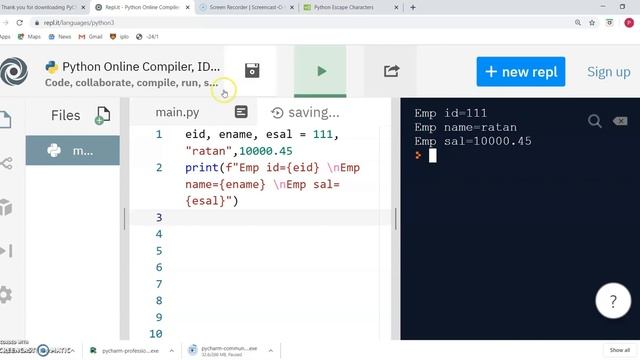This screenshot has height=360, width=640.
Task: Click Show all downloads
Action: coord(619,350)
